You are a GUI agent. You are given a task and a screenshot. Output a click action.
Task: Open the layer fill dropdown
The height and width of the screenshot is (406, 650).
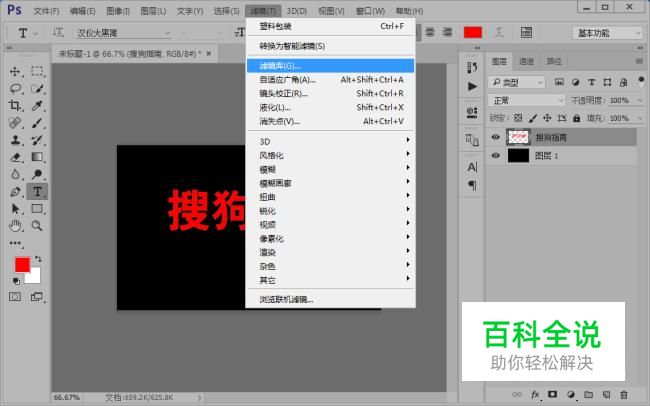(x=640, y=118)
